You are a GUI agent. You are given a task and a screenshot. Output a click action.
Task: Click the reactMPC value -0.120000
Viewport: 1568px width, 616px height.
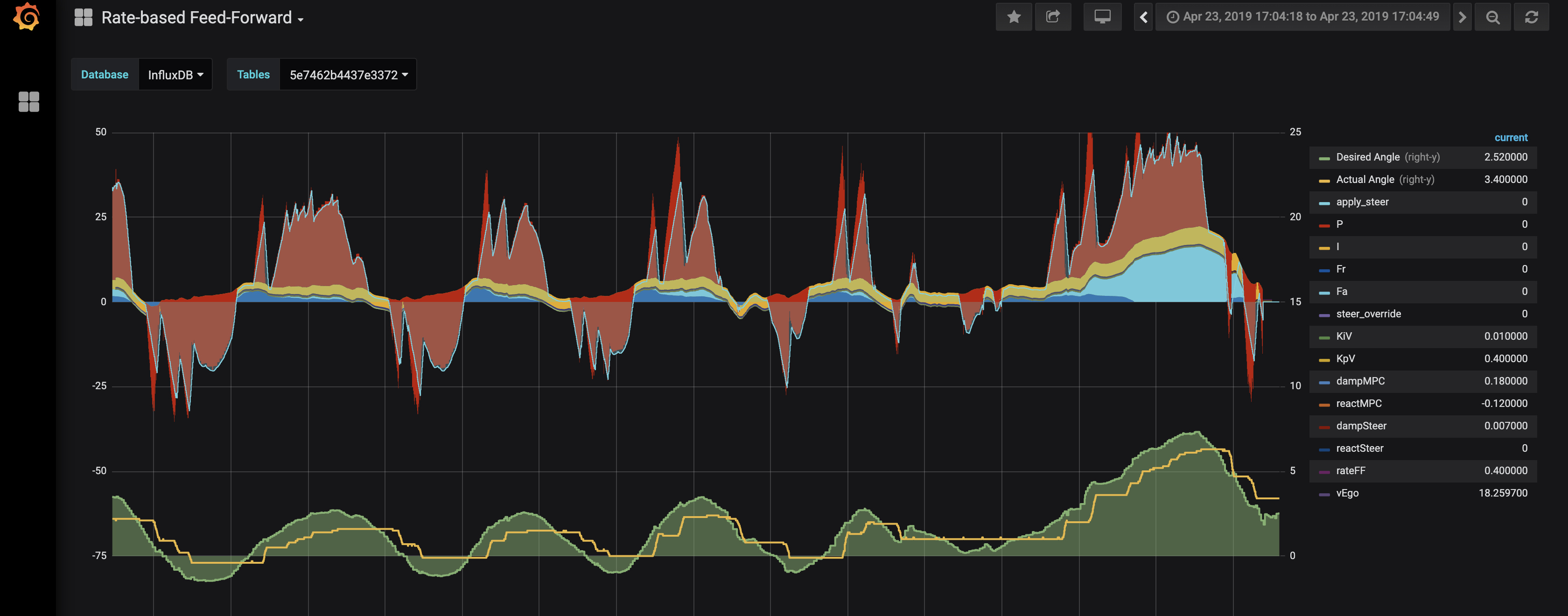[x=1504, y=404]
